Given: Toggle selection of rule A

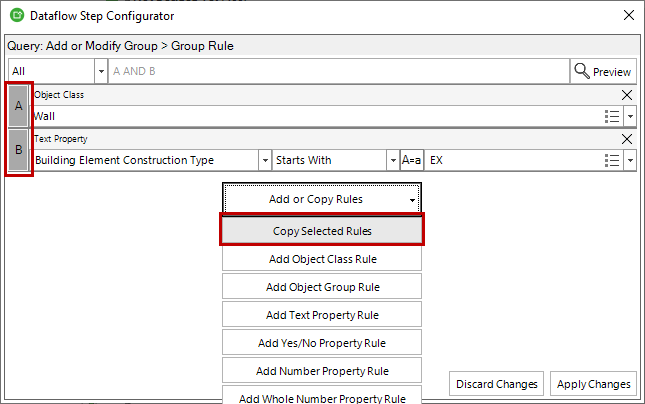Looking at the screenshot, I should point(19,106).
